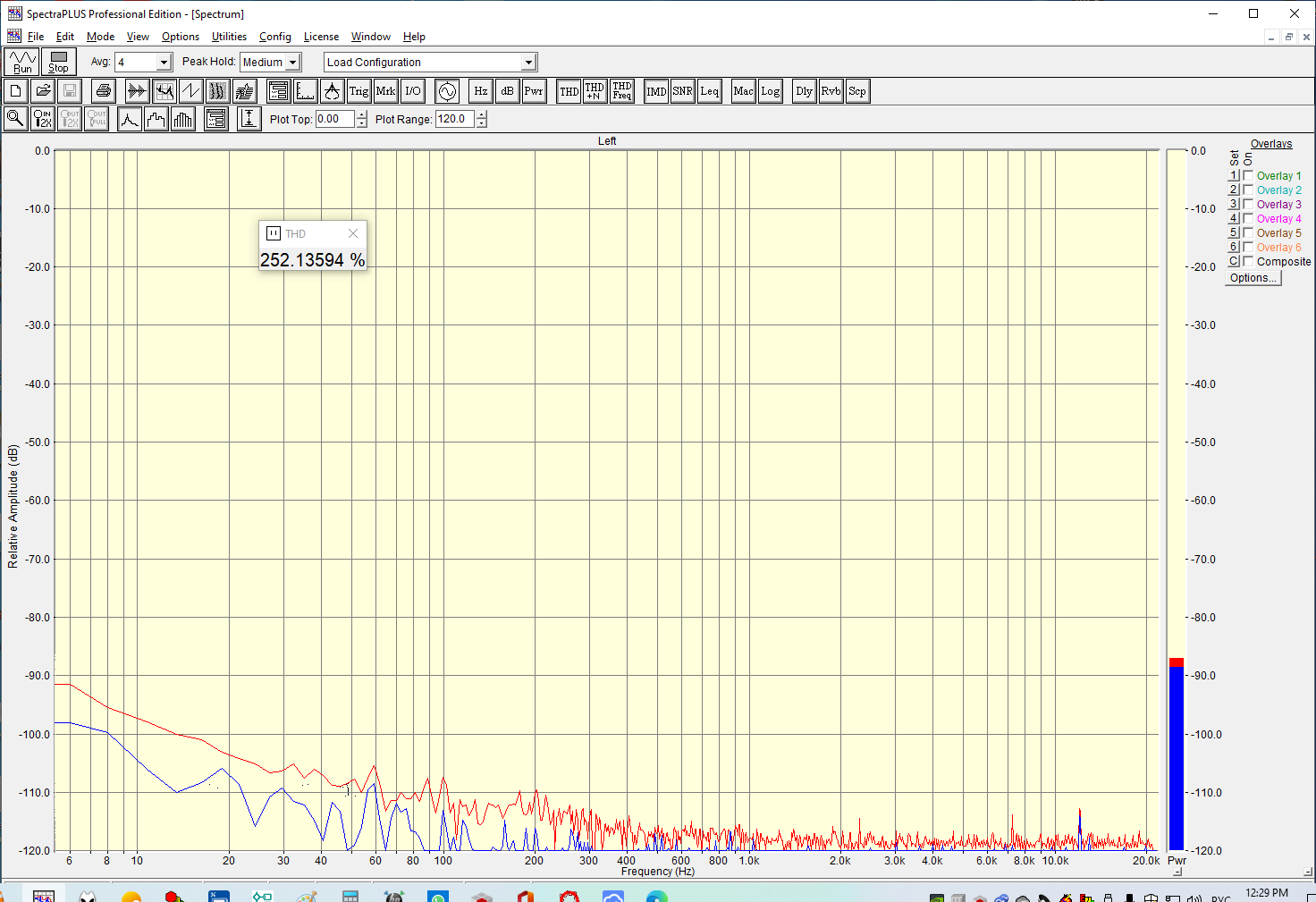Expand the Peak Hold dropdown

pos(292,63)
